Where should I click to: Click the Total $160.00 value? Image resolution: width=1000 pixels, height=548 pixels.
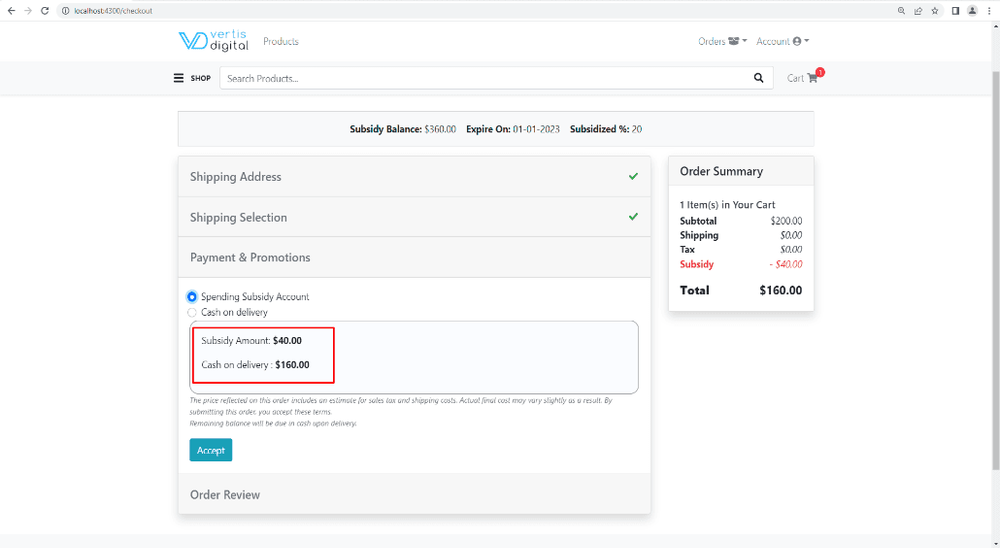point(781,290)
